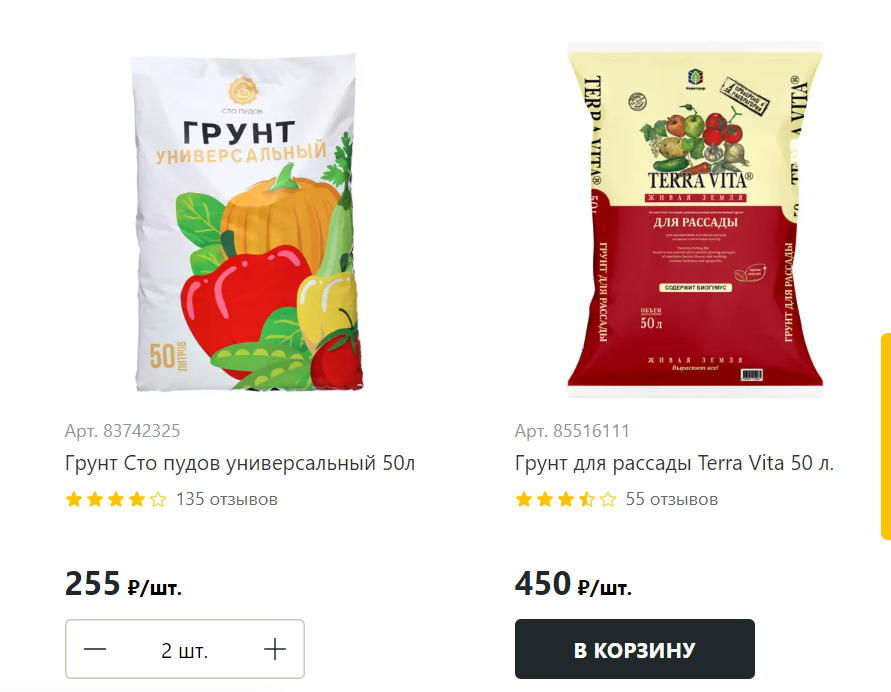Open the Сто пудов soil product image
891x692 pixels.
click(x=247, y=222)
